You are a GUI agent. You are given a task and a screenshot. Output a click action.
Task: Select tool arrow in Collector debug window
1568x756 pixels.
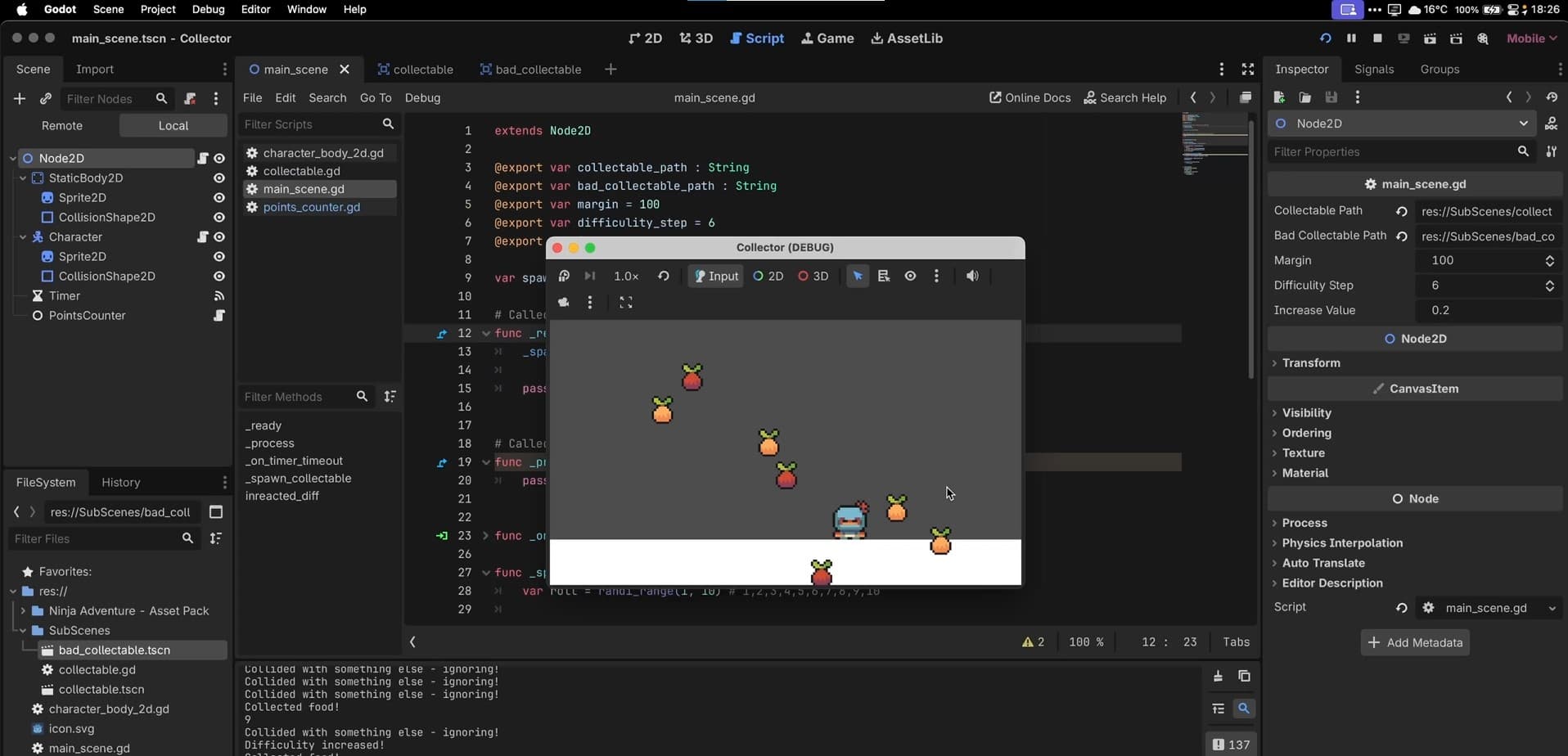(858, 277)
